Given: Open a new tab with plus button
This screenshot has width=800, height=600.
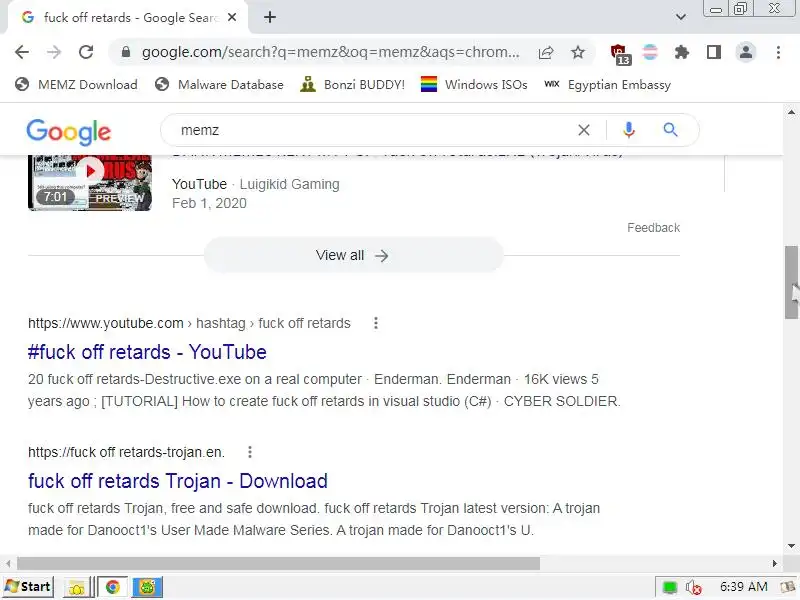Looking at the screenshot, I should click(x=270, y=17).
